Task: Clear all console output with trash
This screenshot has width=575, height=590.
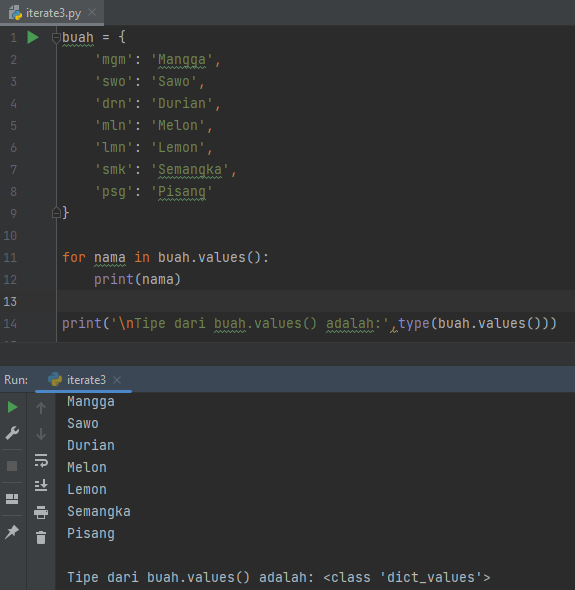Action: (x=41, y=537)
